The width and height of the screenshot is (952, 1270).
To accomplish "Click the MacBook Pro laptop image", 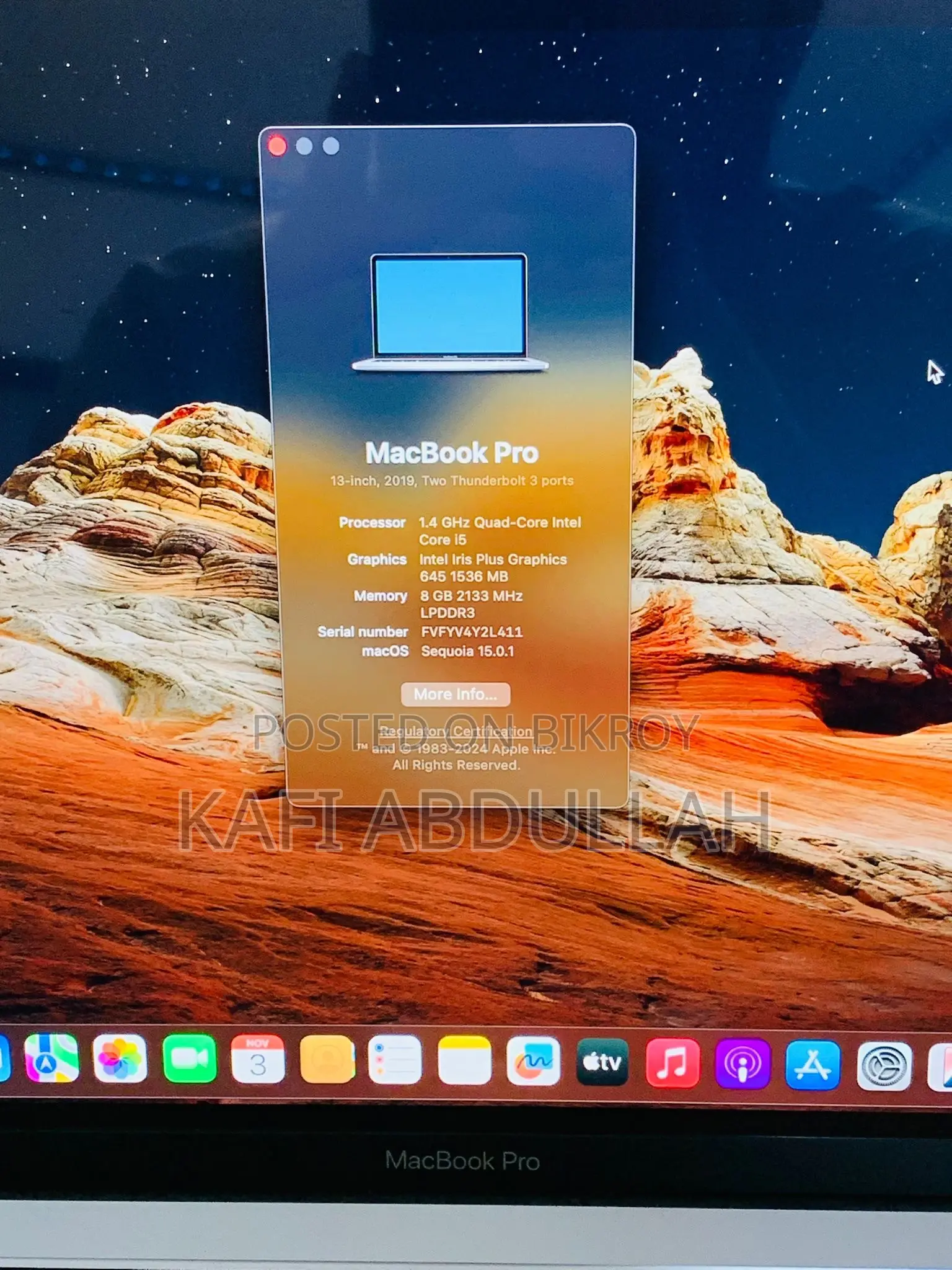I will click(x=450, y=312).
